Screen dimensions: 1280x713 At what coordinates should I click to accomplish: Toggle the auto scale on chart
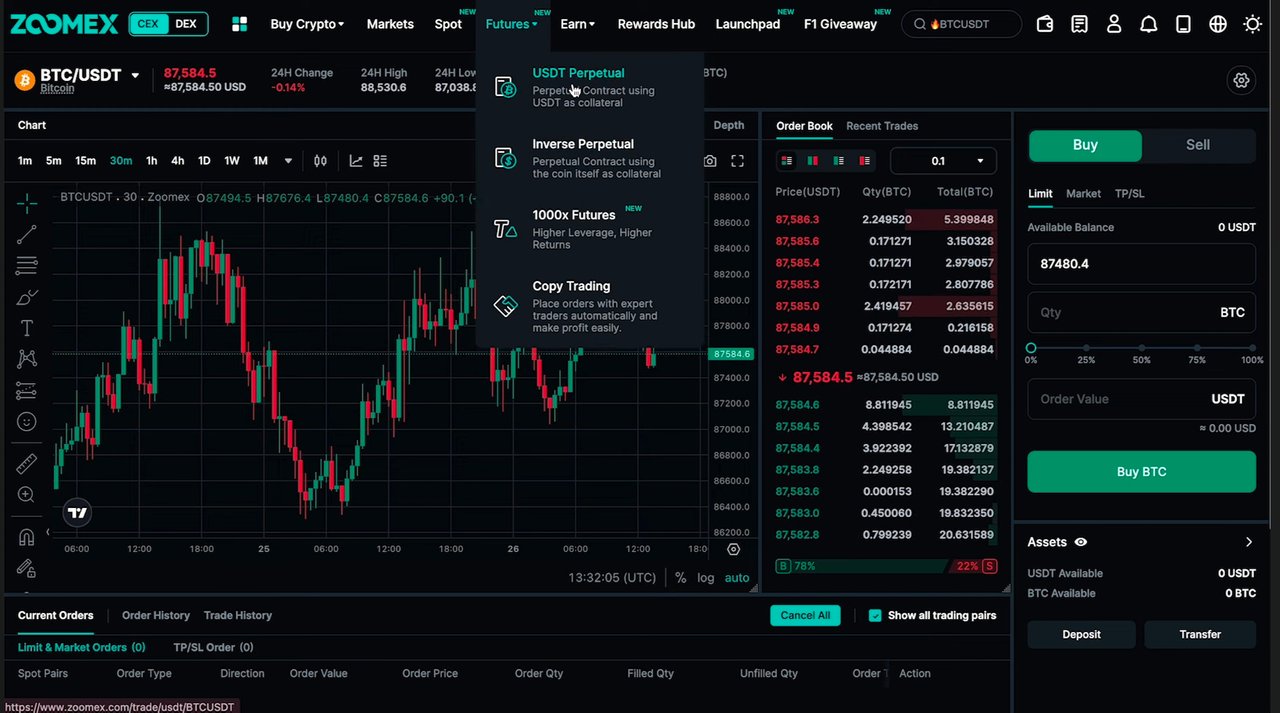click(737, 578)
